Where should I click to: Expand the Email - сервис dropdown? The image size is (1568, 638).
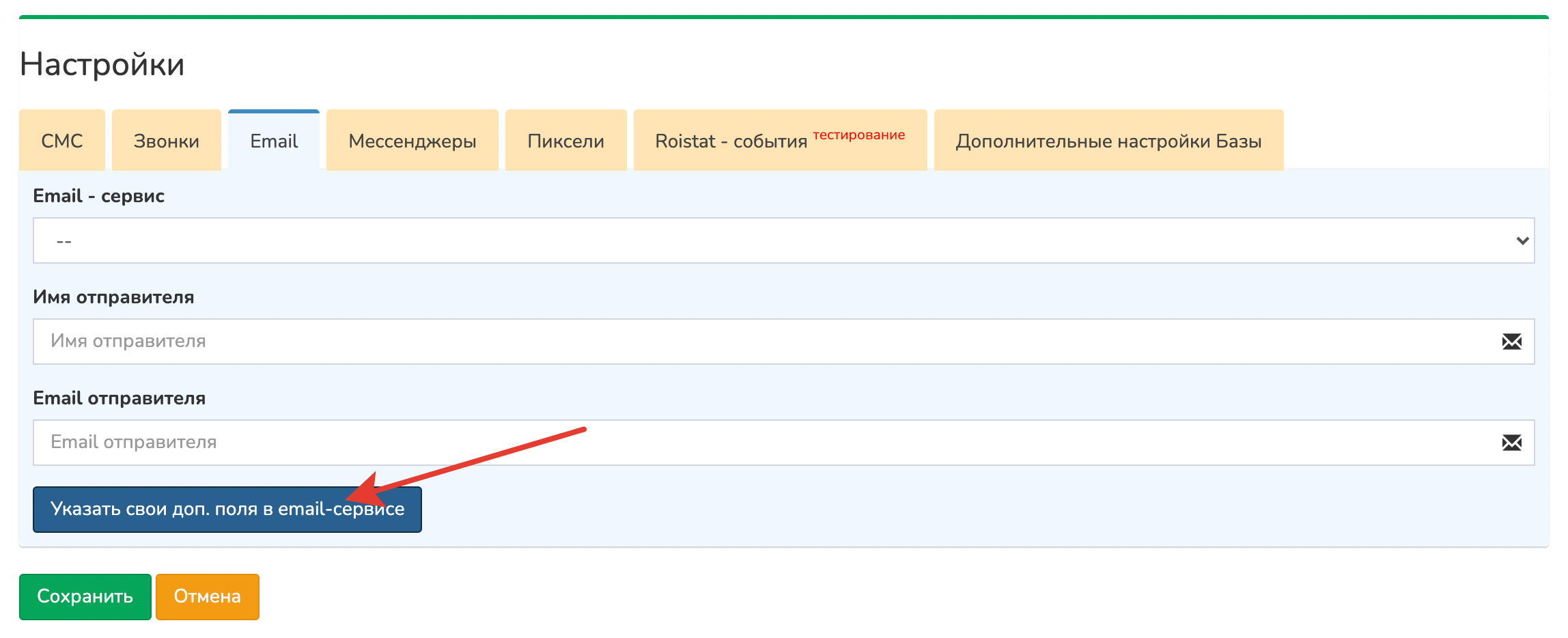[784, 240]
